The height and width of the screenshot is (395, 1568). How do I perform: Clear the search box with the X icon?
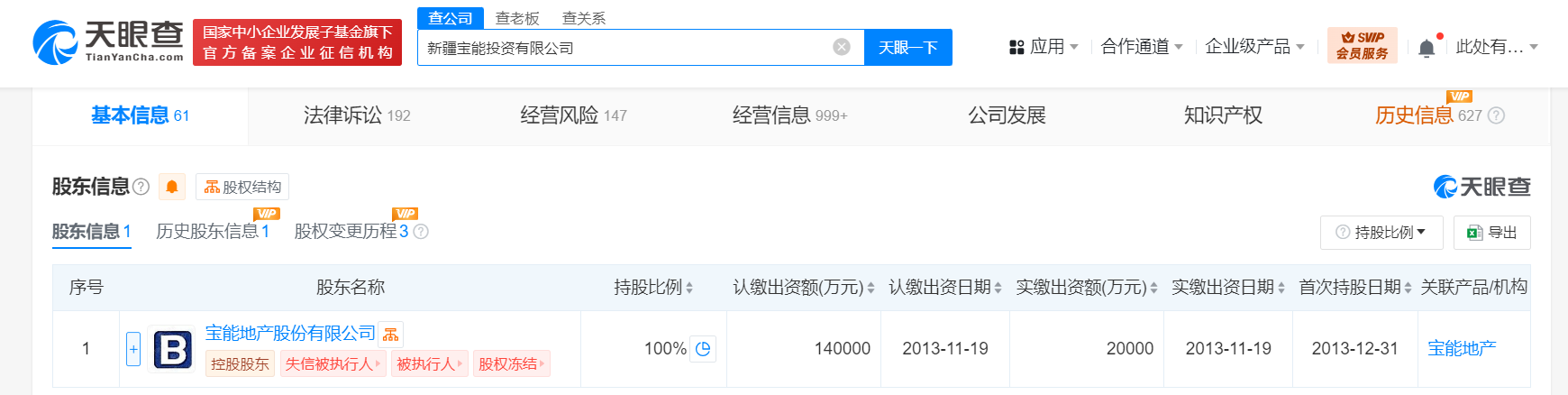pyautogui.click(x=842, y=47)
